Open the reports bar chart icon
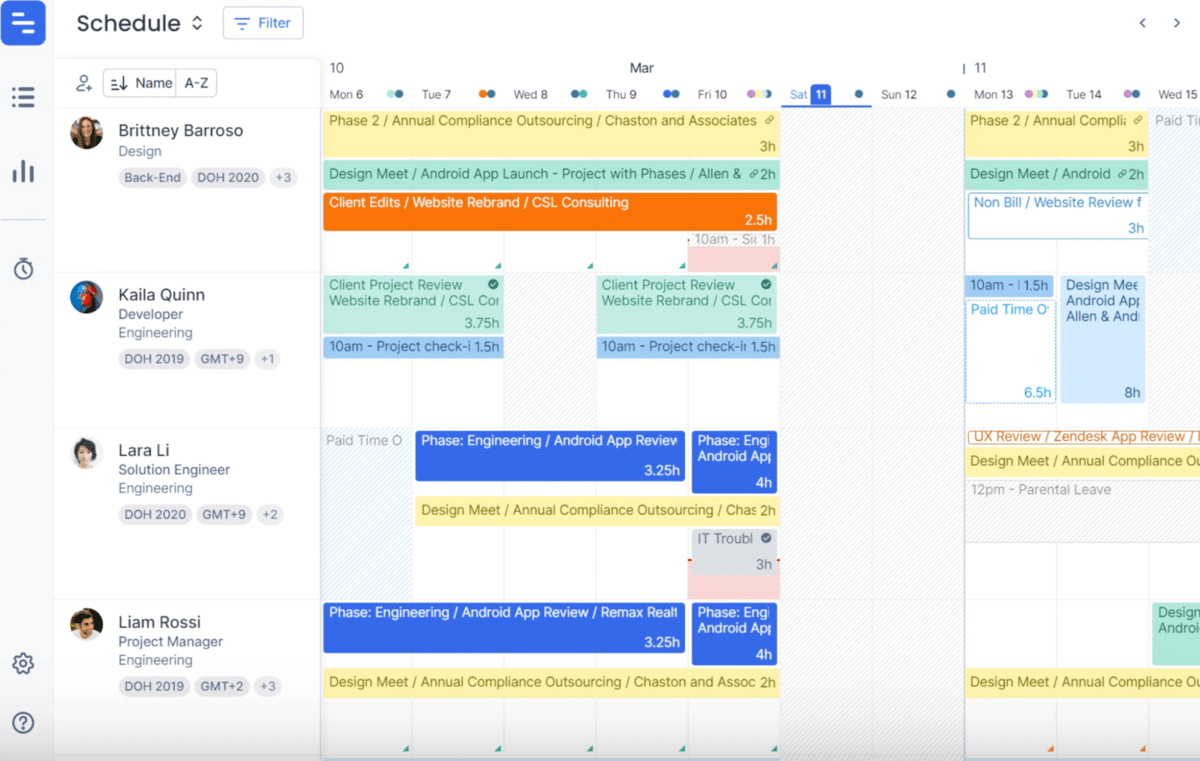Screen dimensions: 1200x761 23,172
